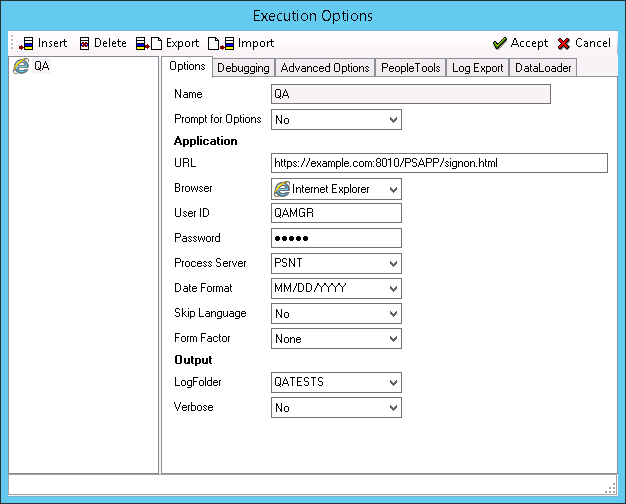Open the Debugging tab
626x504 pixels.
coord(243,68)
